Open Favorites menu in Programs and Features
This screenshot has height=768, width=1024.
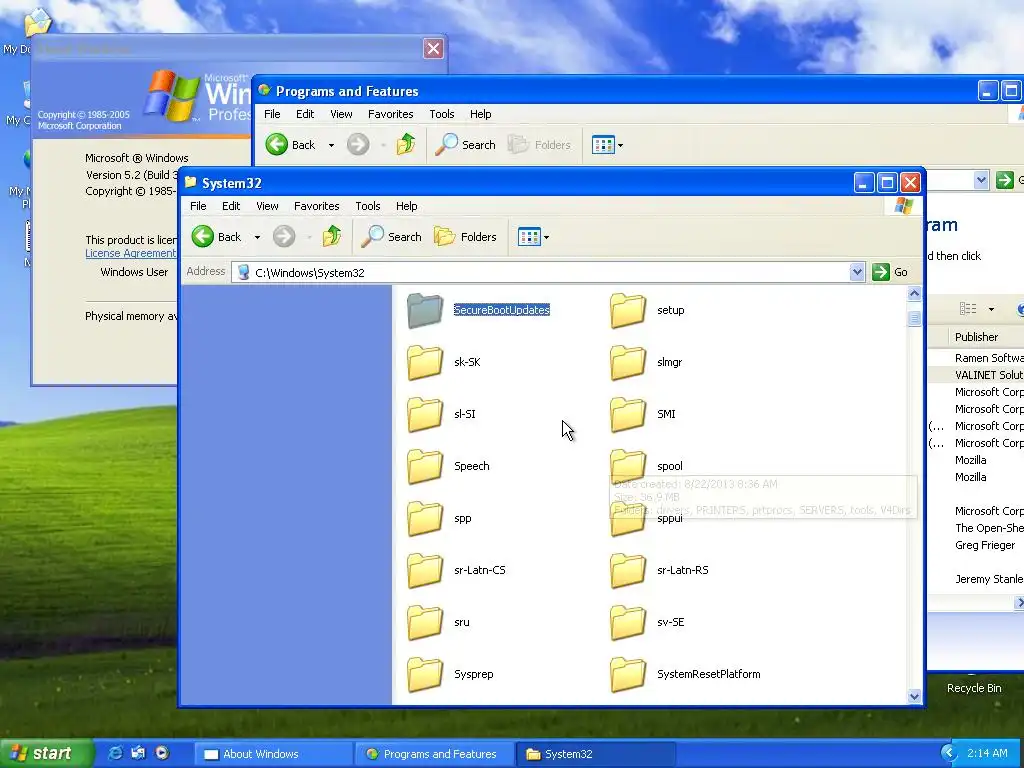click(x=391, y=114)
